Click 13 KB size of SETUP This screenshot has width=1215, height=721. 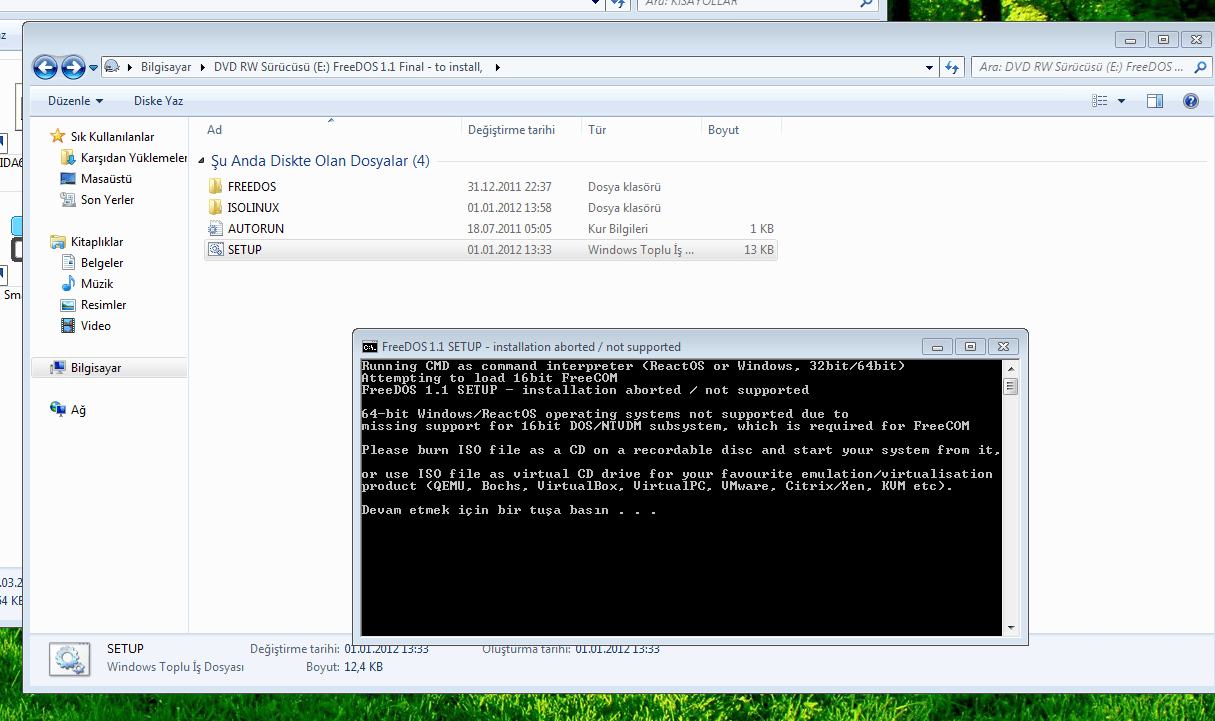point(757,250)
